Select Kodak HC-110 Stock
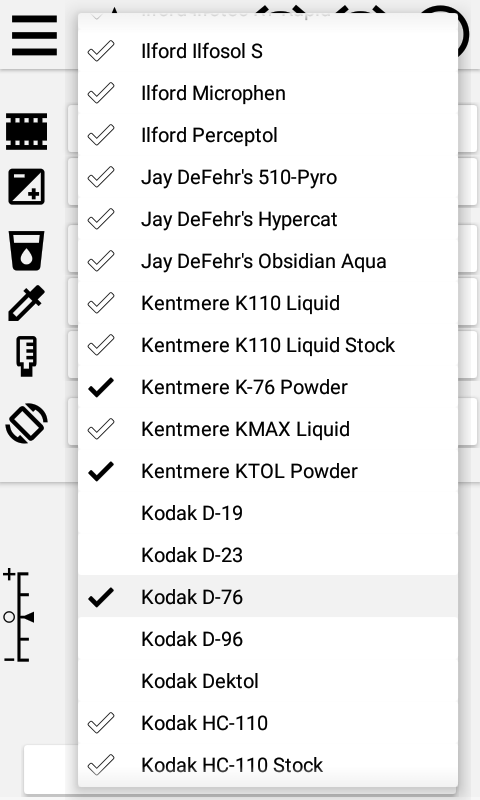 (268, 764)
